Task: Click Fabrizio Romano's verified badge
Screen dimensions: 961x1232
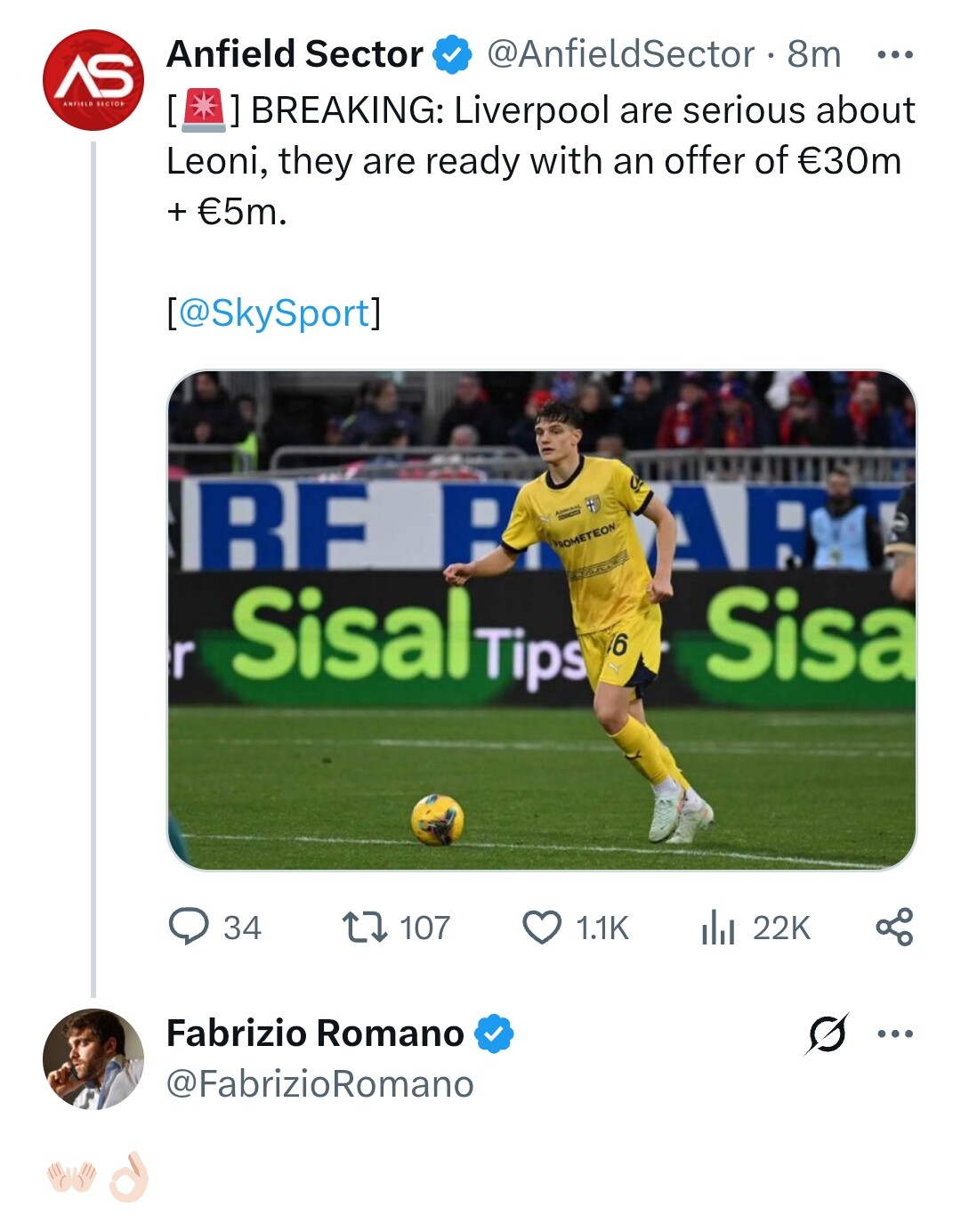Action: pyautogui.click(x=495, y=1034)
